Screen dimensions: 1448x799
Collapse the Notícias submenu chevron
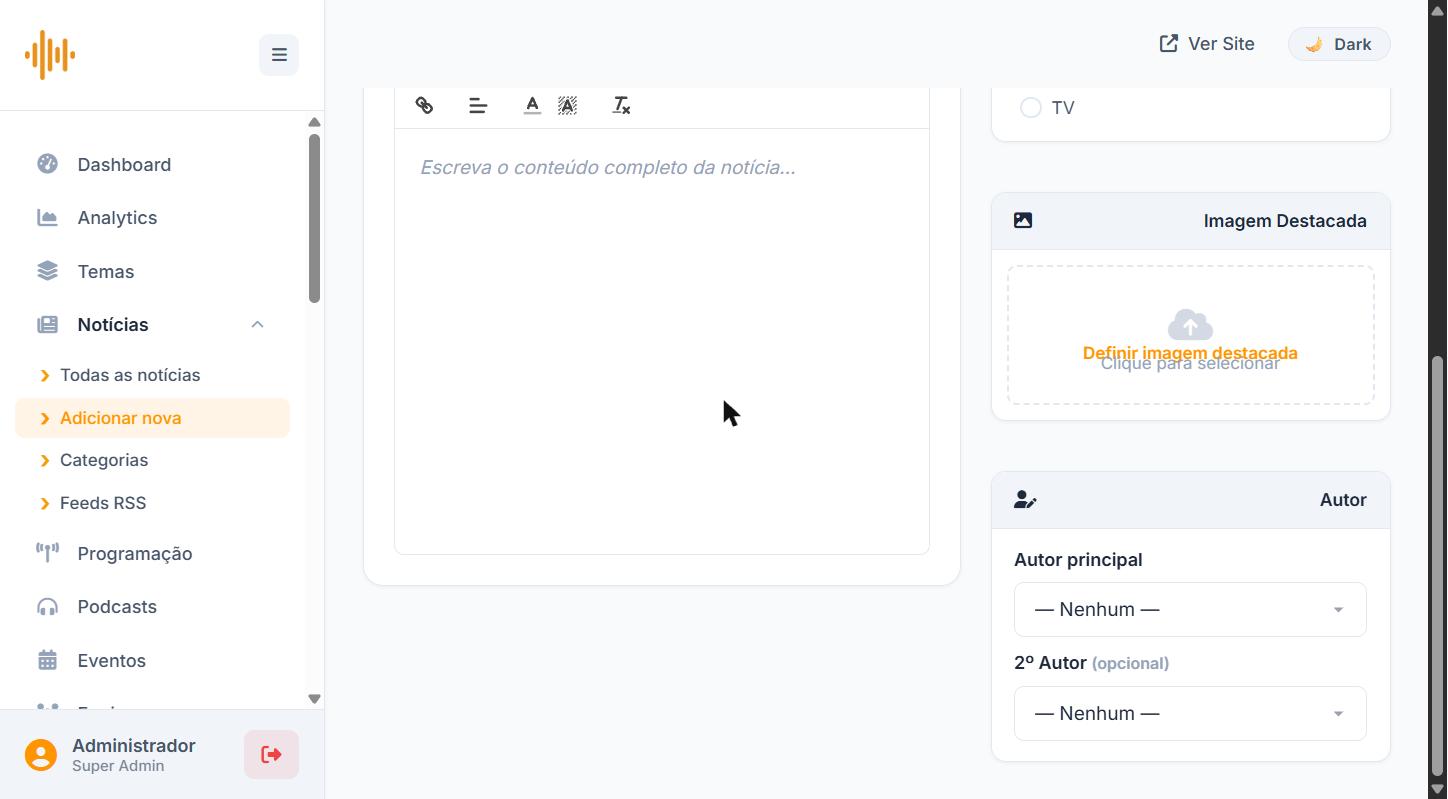click(257, 325)
